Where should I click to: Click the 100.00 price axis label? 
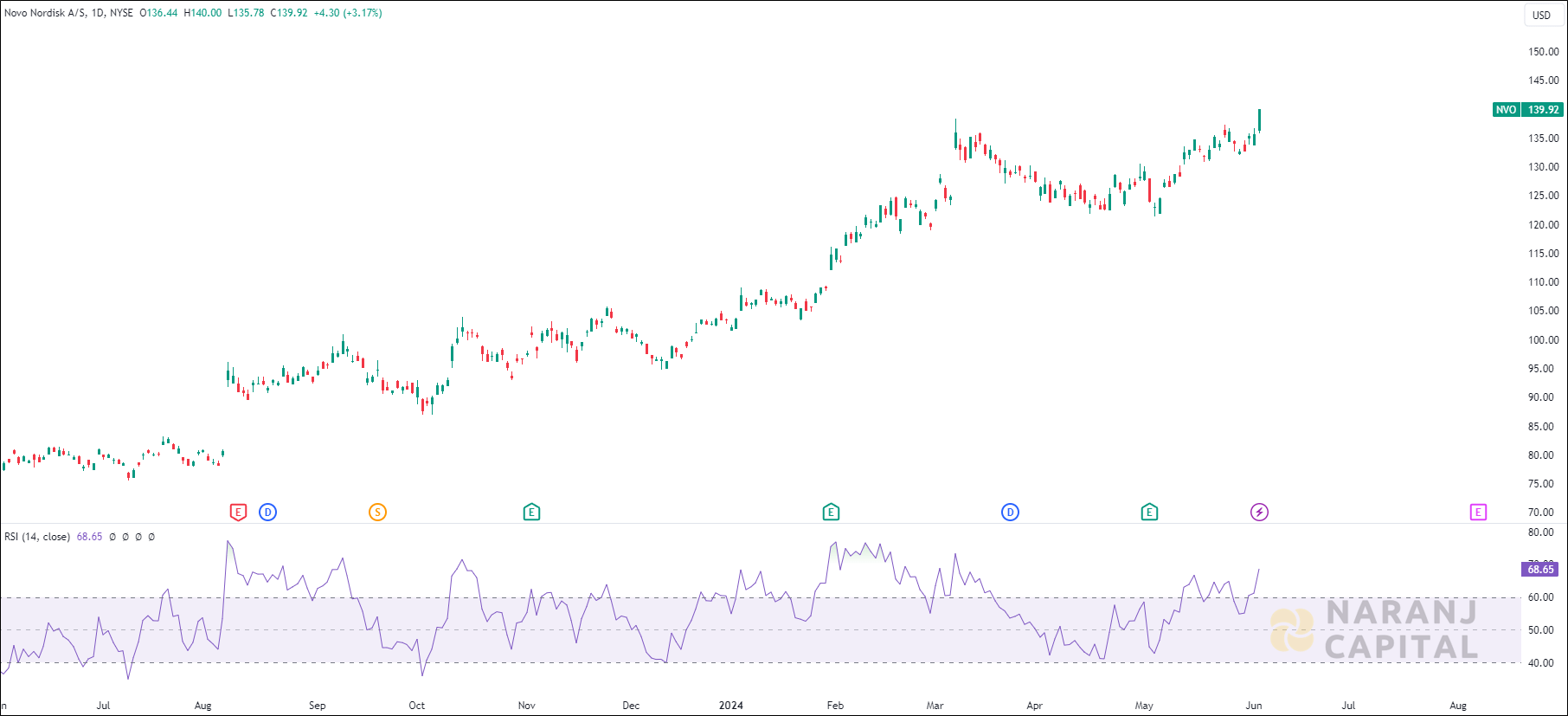coord(1543,340)
